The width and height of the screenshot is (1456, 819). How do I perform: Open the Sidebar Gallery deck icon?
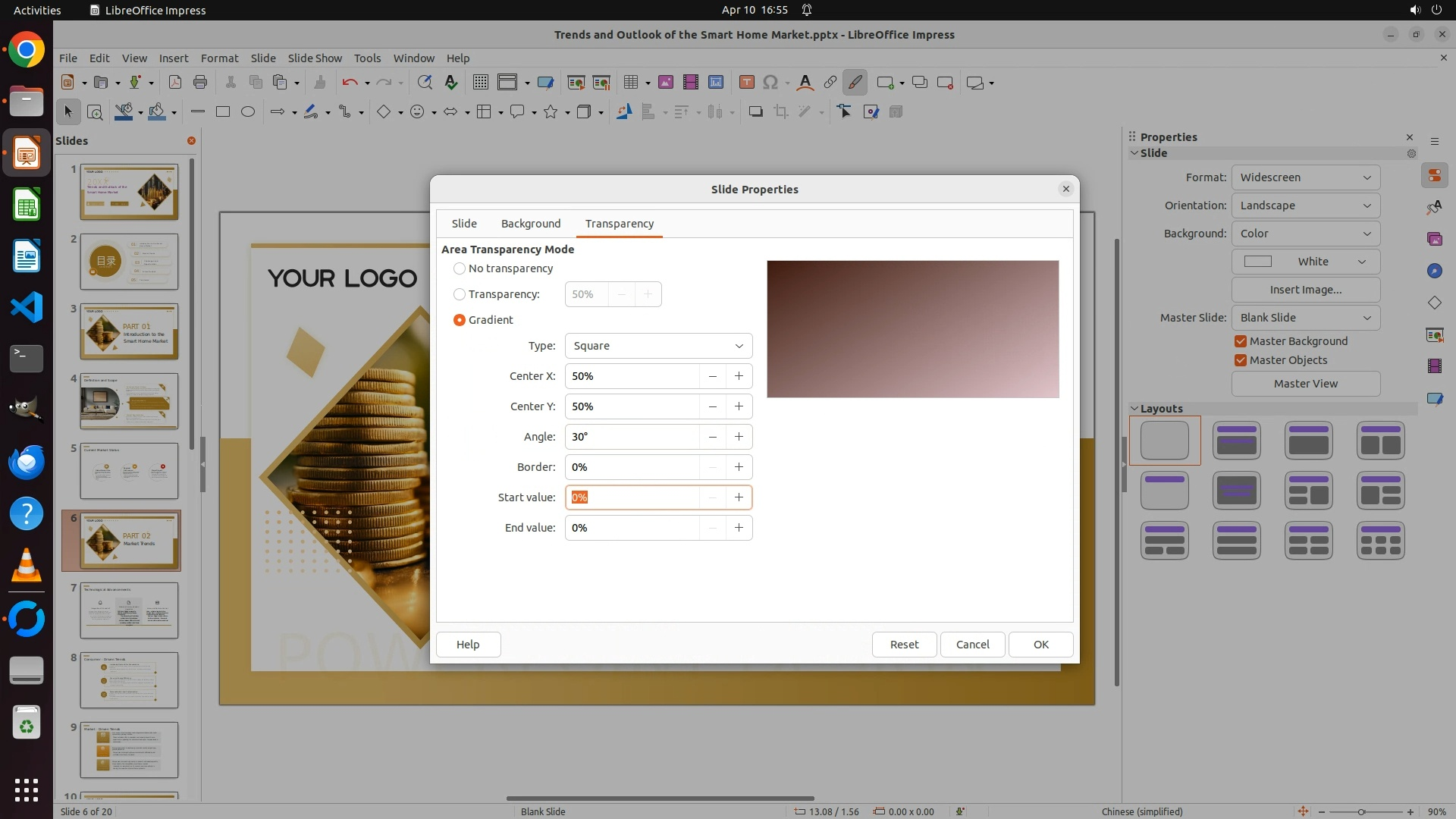point(1434,239)
